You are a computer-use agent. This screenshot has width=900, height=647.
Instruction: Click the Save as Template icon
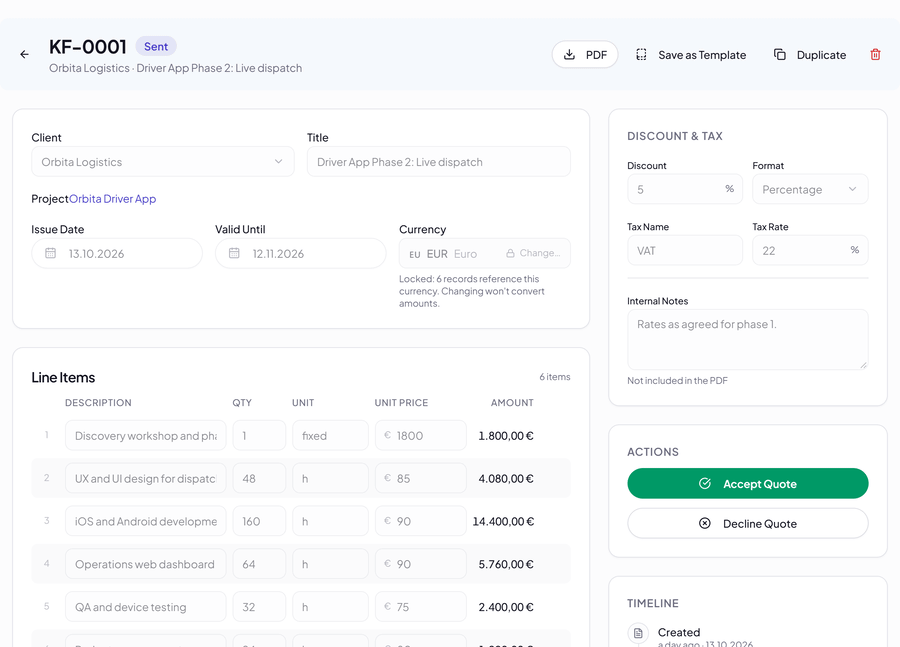pyautogui.click(x=641, y=55)
